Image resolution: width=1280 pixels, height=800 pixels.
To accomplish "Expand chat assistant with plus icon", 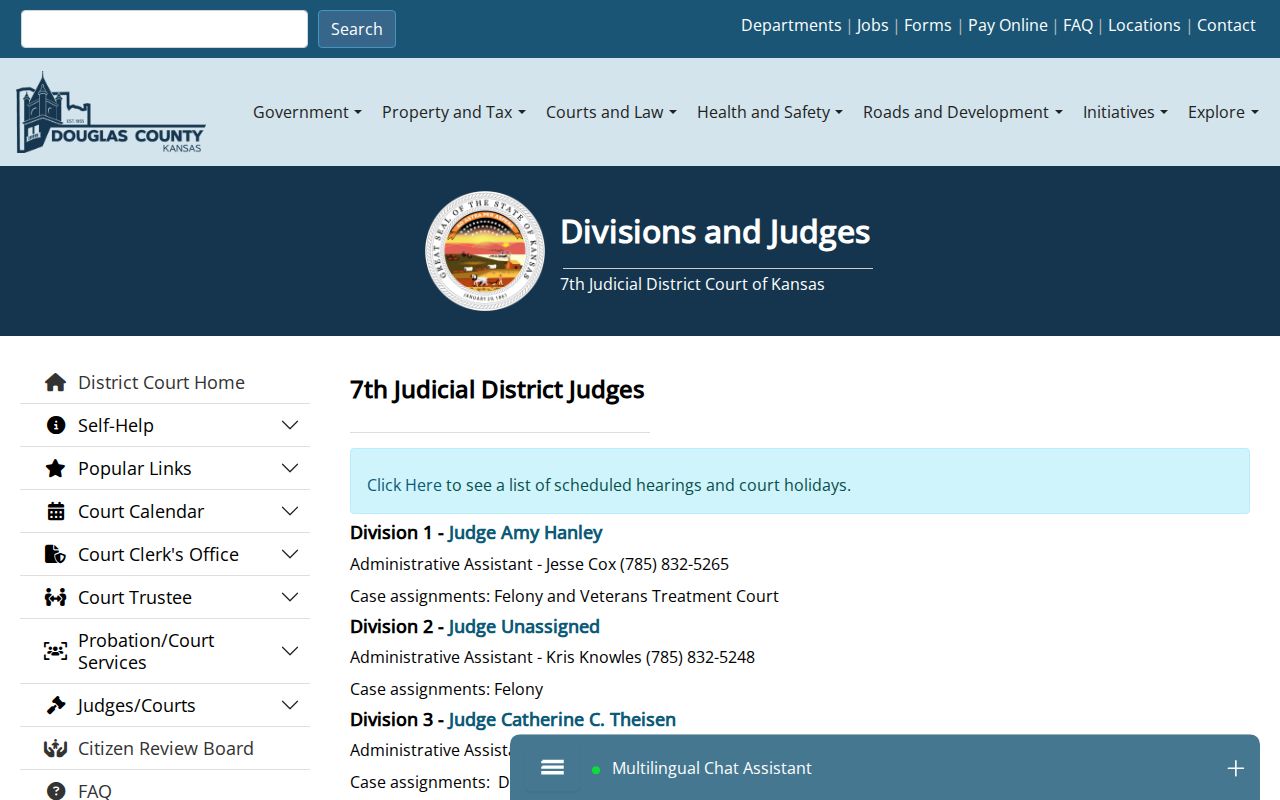I will 1235,768.
